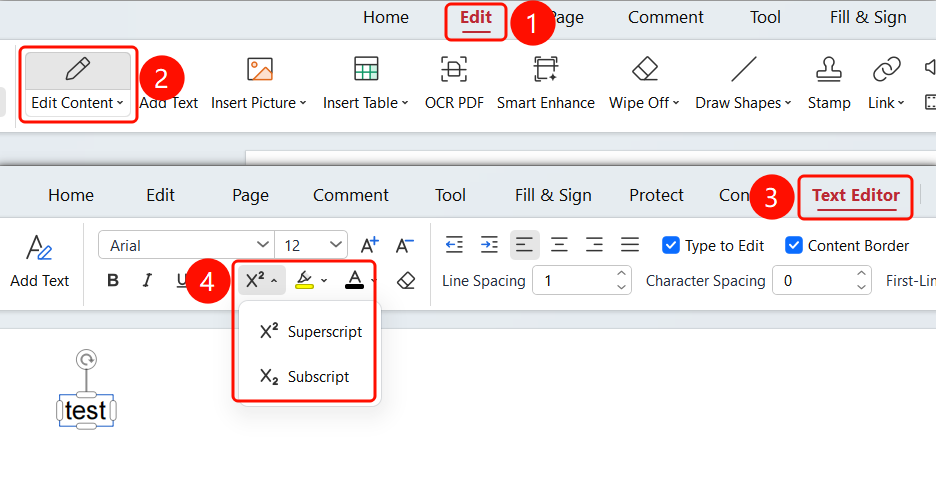The image size is (936, 494).
Task: Go to the Page tab in lower ribbon
Action: pos(250,196)
